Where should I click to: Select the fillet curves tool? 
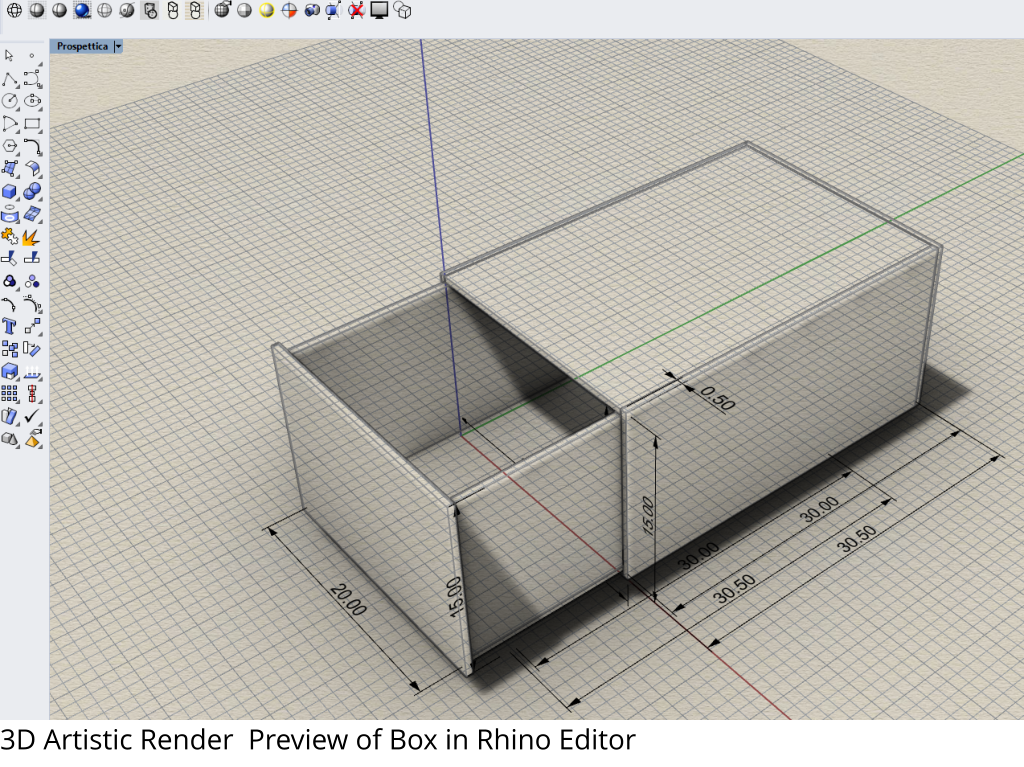(33, 146)
